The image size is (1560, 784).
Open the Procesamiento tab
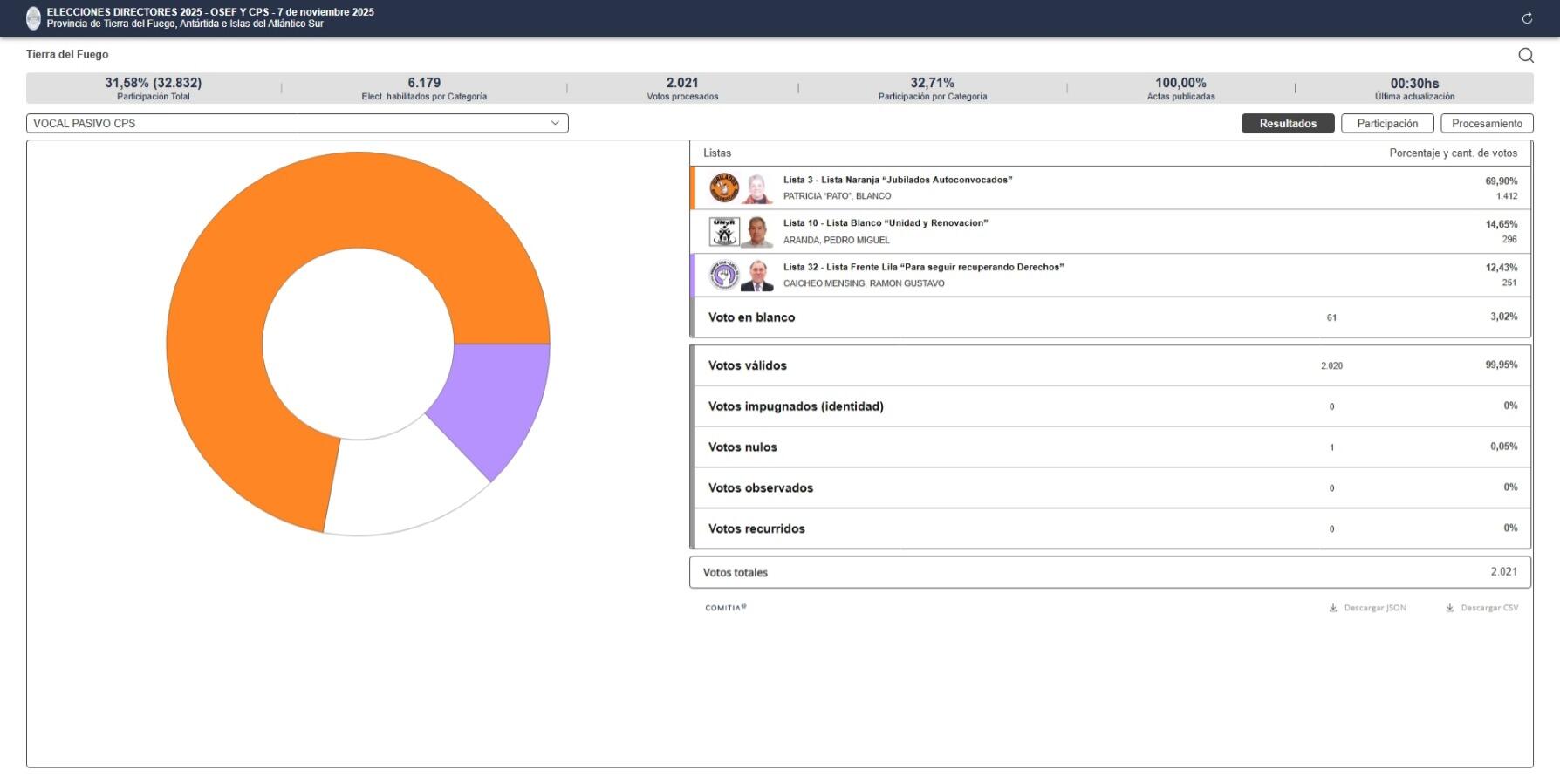[1486, 124]
